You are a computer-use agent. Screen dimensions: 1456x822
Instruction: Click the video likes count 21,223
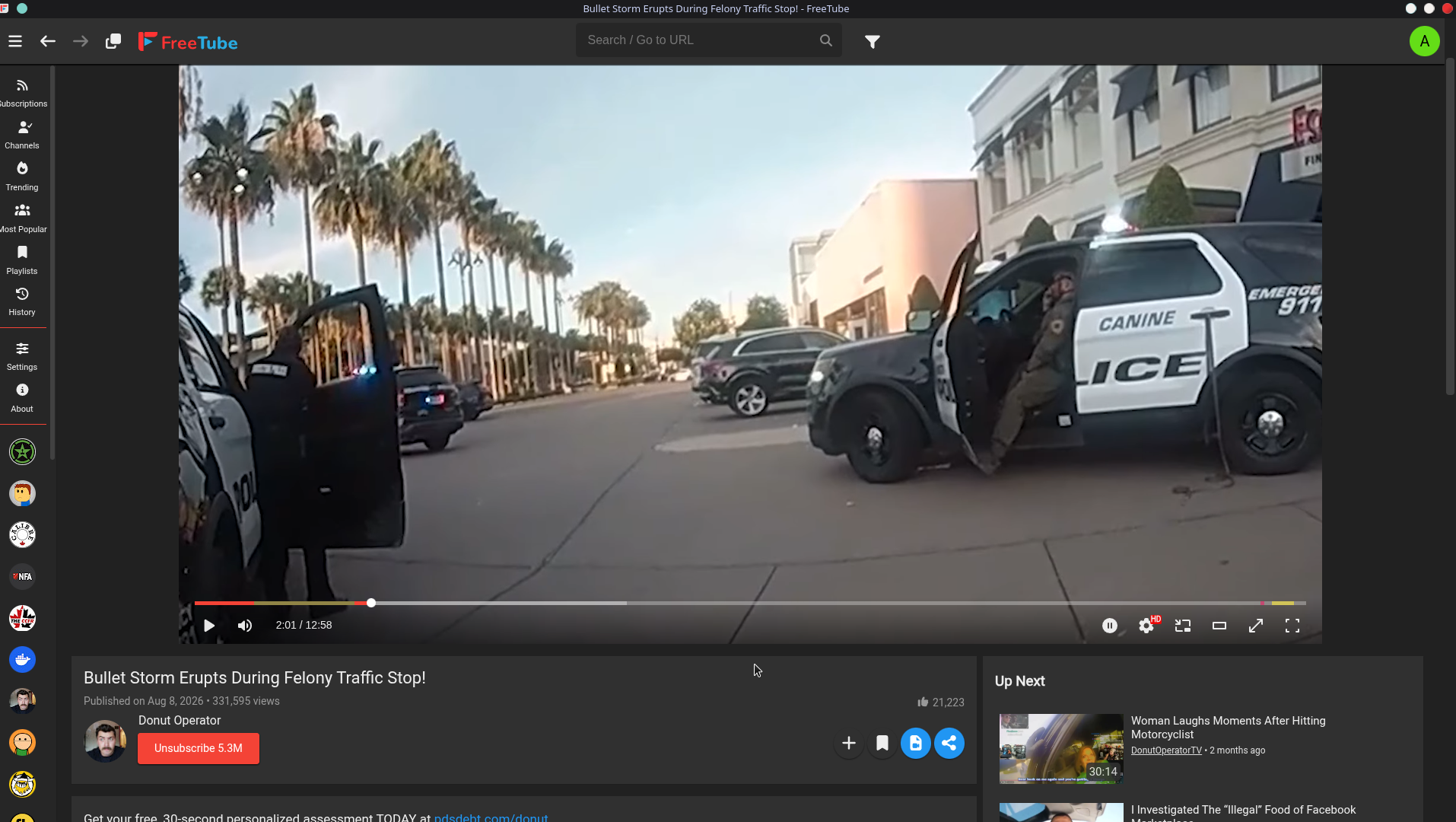(941, 703)
